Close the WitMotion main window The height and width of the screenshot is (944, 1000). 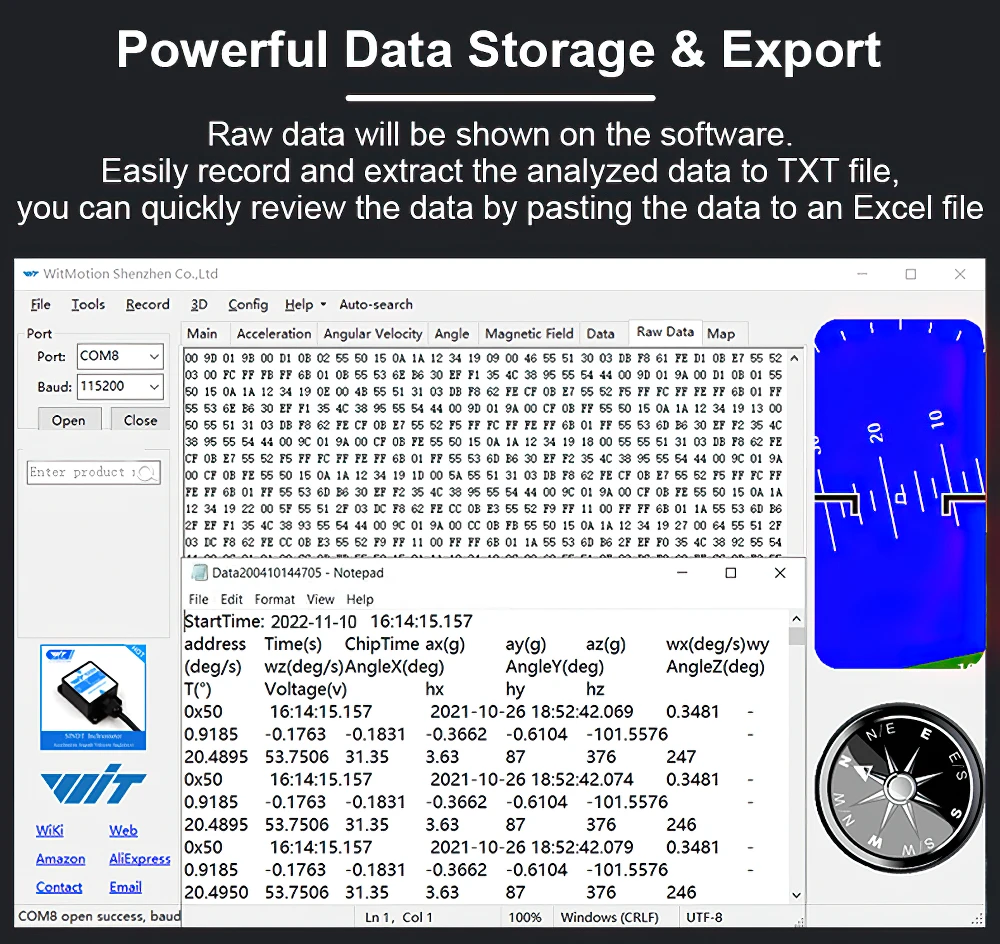(960, 274)
